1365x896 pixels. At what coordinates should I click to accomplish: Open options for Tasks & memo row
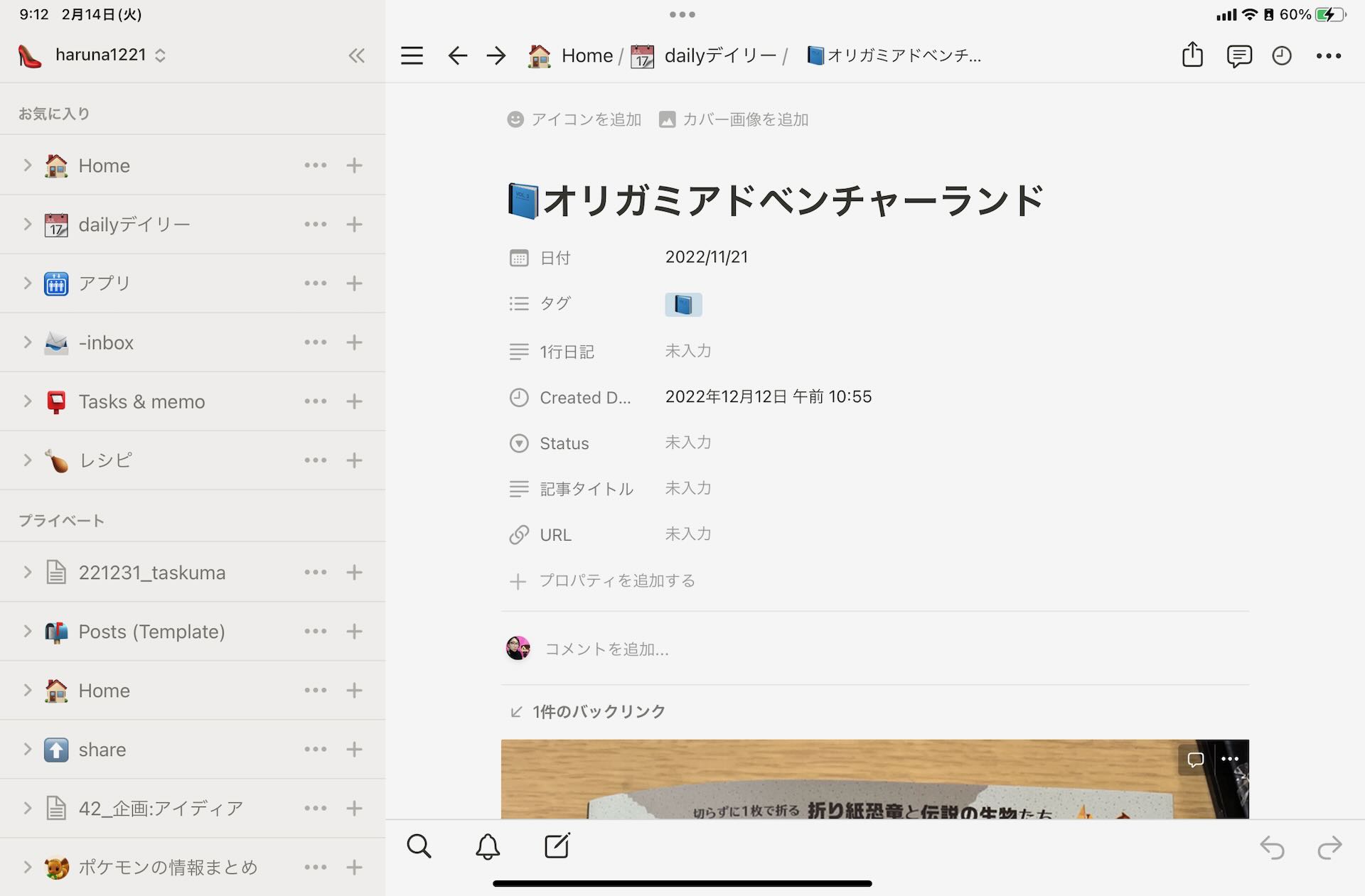tap(315, 401)
